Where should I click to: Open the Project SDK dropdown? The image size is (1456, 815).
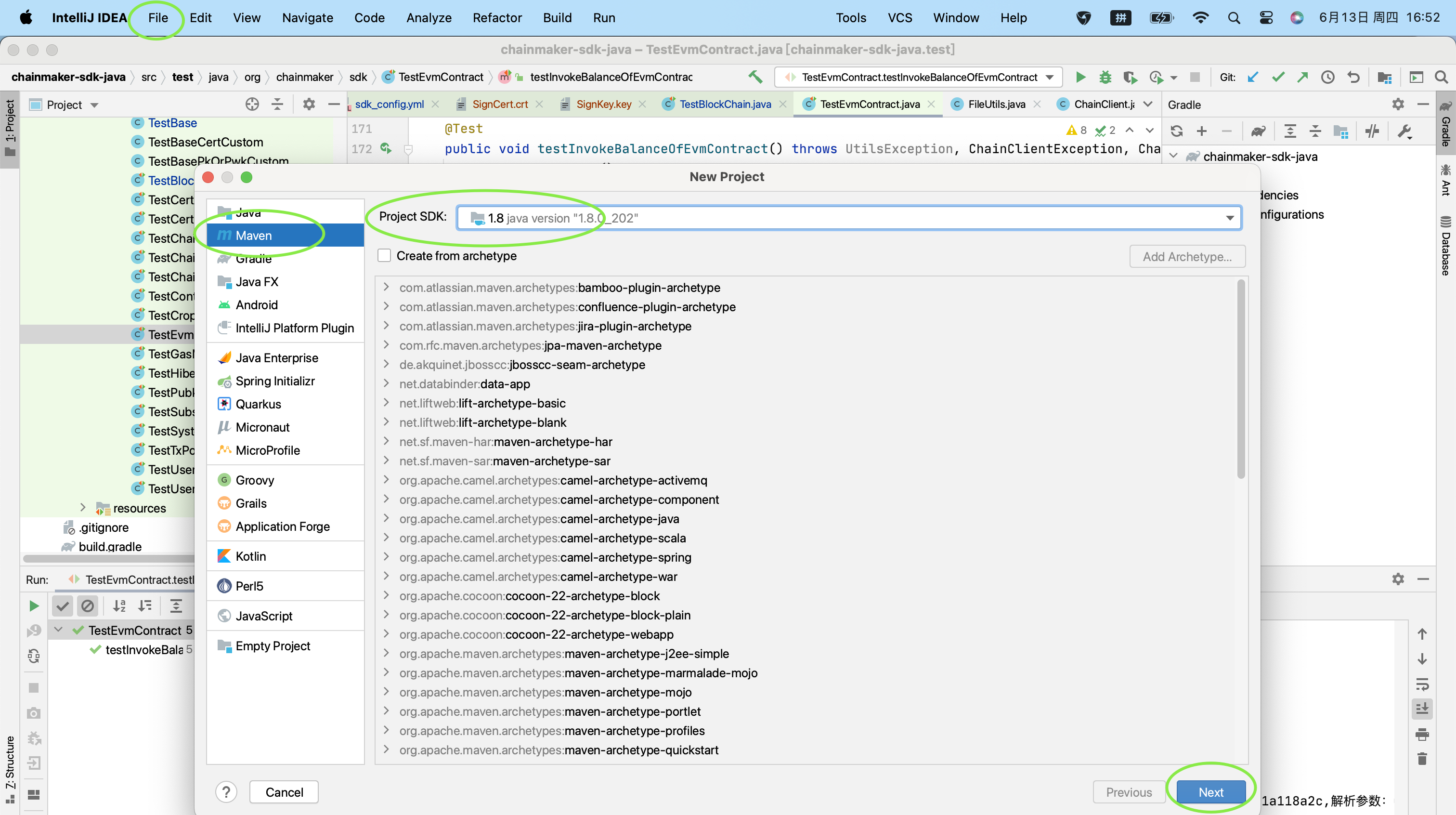(x=1229, y=218)
